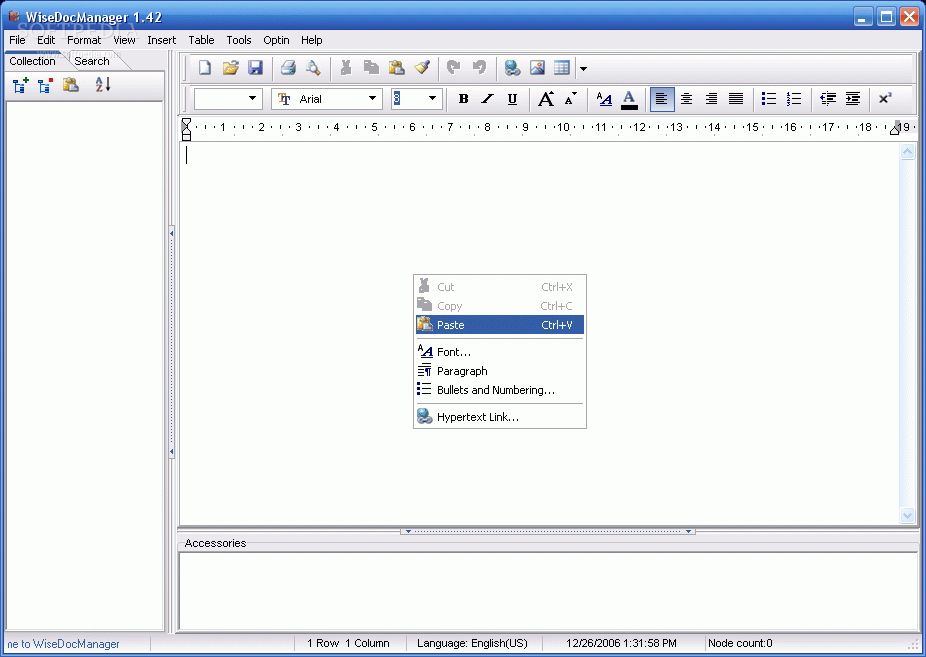The width and height of the screenshot is (926, 657).
Task: Sort nodes with the A-Z icon
Action: [x=103, y=85]
